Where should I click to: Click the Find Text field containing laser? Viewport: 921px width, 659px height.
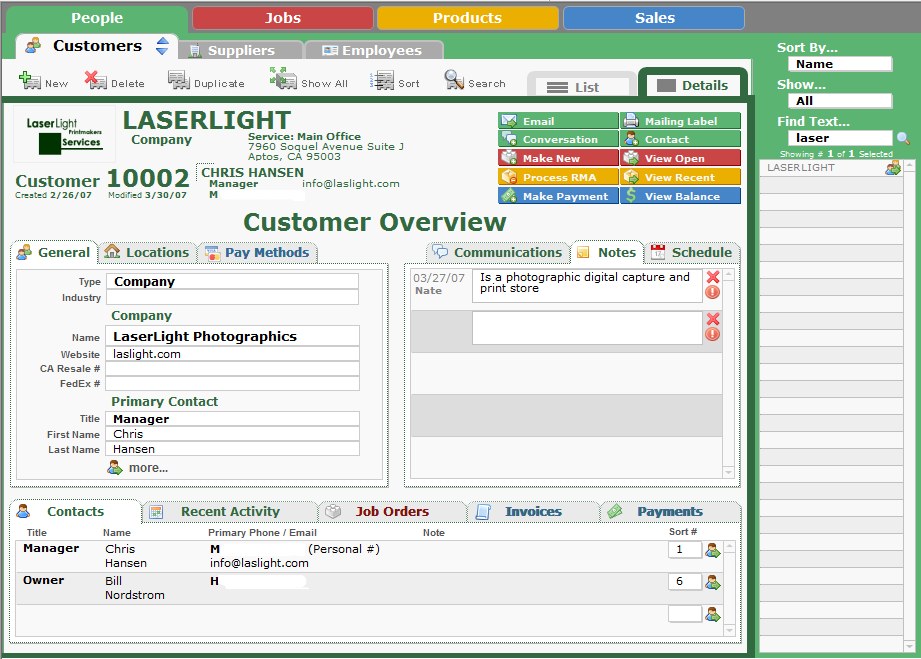840,138
